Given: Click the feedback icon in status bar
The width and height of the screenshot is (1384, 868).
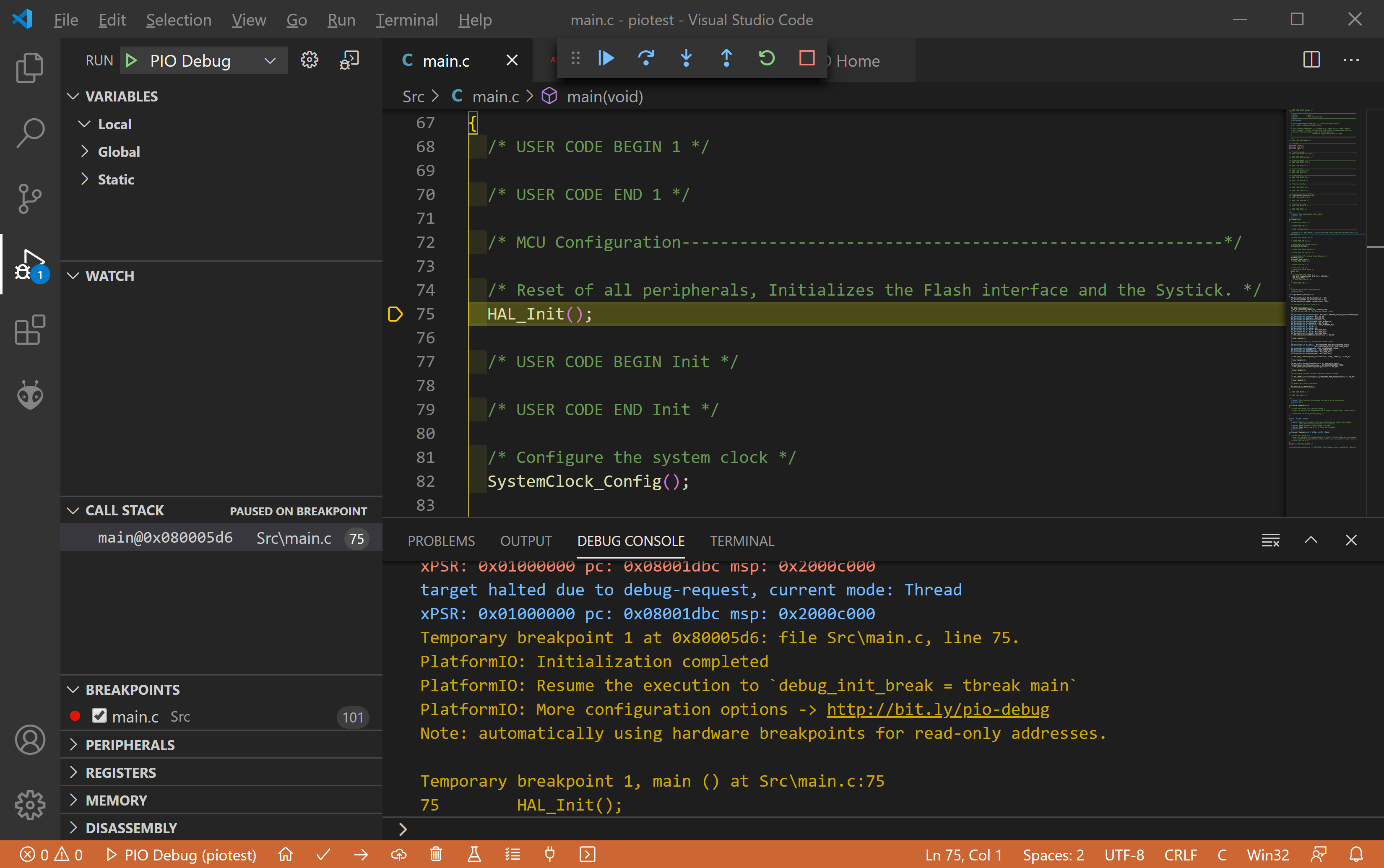Looking at the screenshot, I should (1319, 854).
